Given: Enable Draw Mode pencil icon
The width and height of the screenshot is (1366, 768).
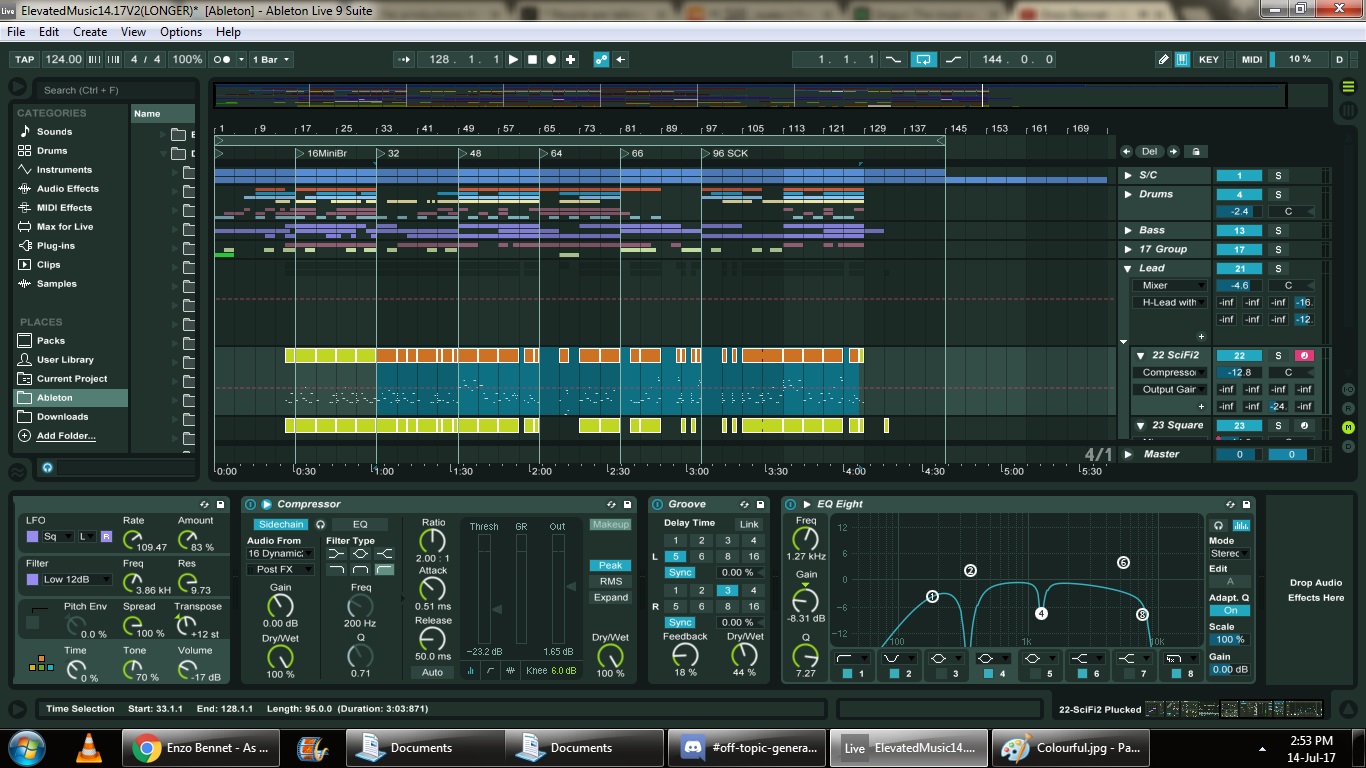Looking at the screenshot, I should [1163, 59].
